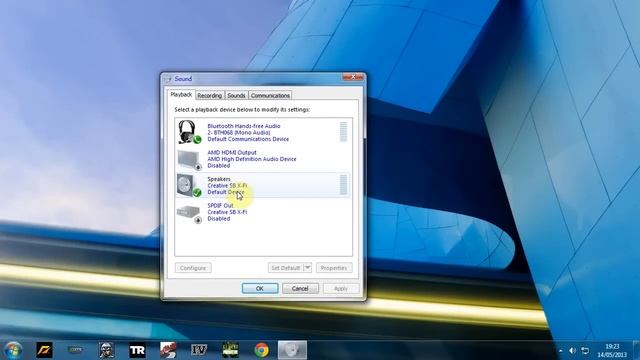Click the volume speaker tray icon
The height and width of the screenshot is (360, 640).
pyautogui.click(x=573, y=351)
